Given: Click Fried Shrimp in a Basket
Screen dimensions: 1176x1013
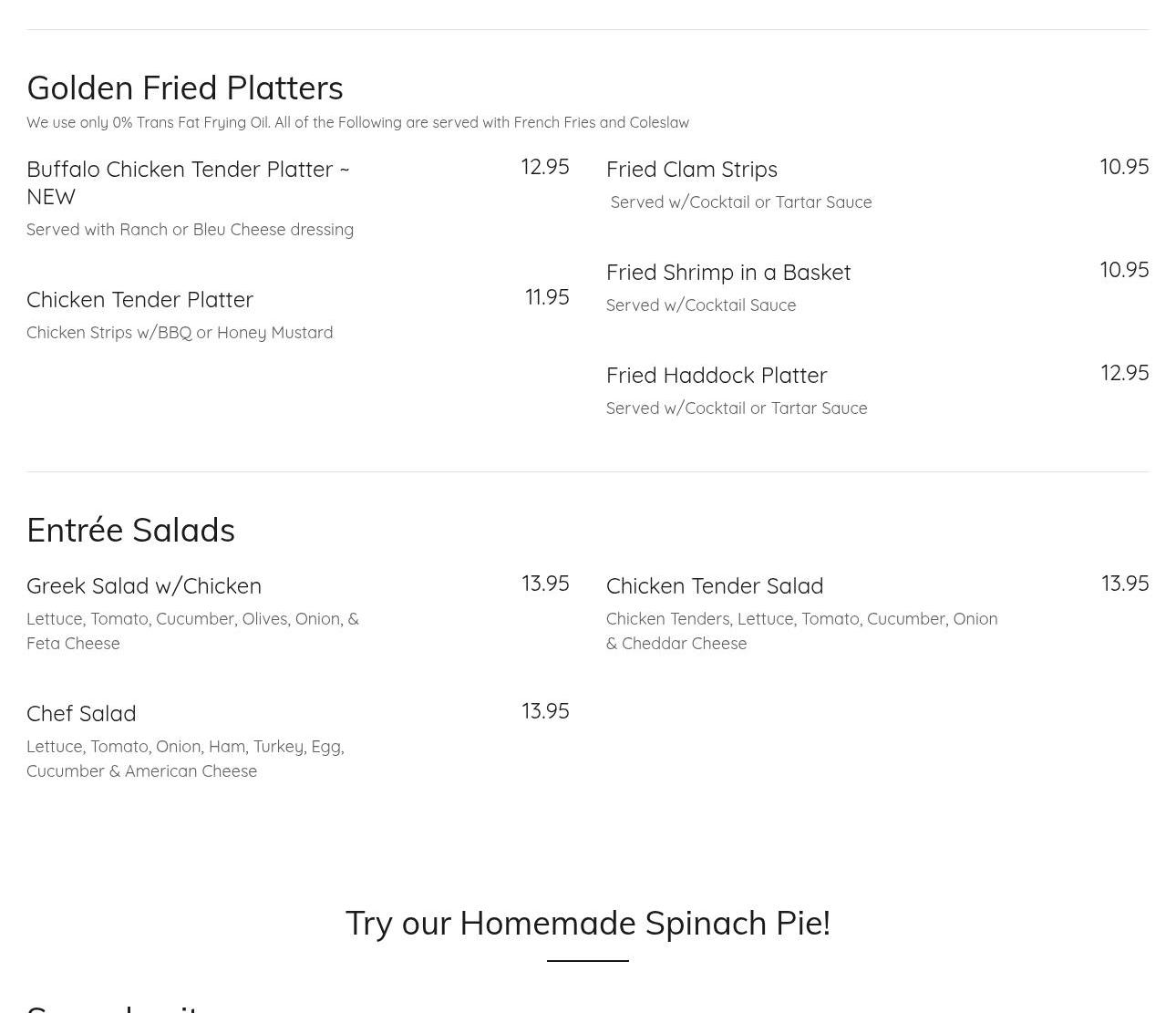Looking at the screenshot, I should 728,273.
